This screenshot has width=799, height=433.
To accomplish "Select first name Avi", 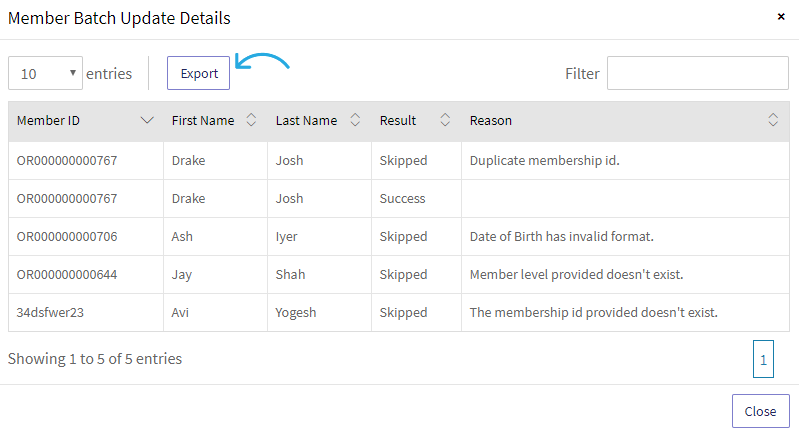I will click(x=180, y=312).
